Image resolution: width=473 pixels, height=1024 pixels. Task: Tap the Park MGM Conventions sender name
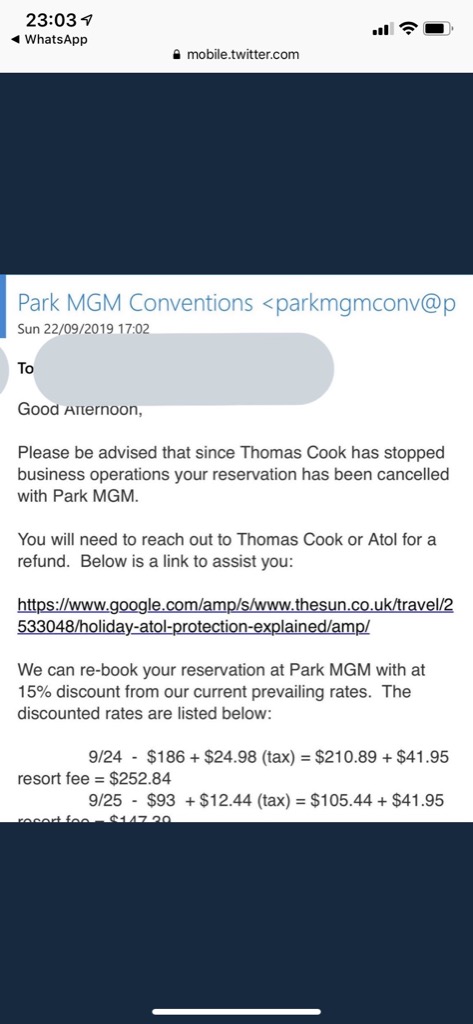click(x=135, y=303)
